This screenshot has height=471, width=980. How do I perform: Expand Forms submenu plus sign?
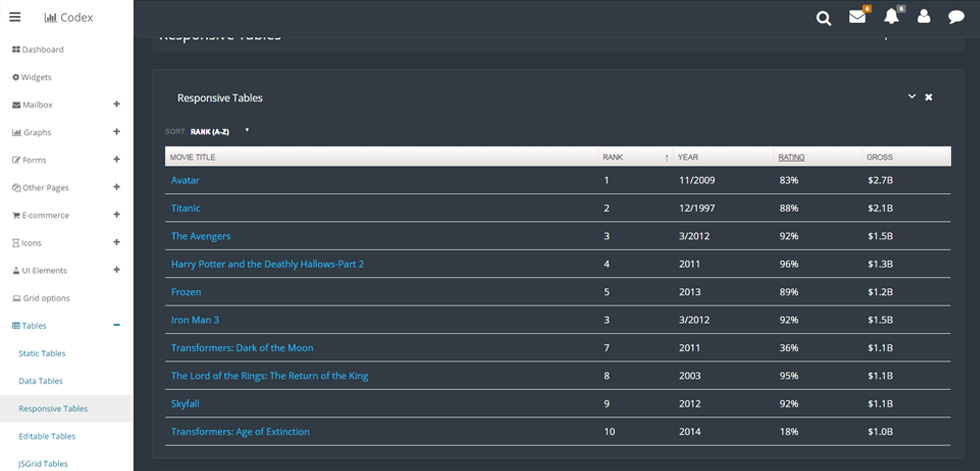click(116, 159)
